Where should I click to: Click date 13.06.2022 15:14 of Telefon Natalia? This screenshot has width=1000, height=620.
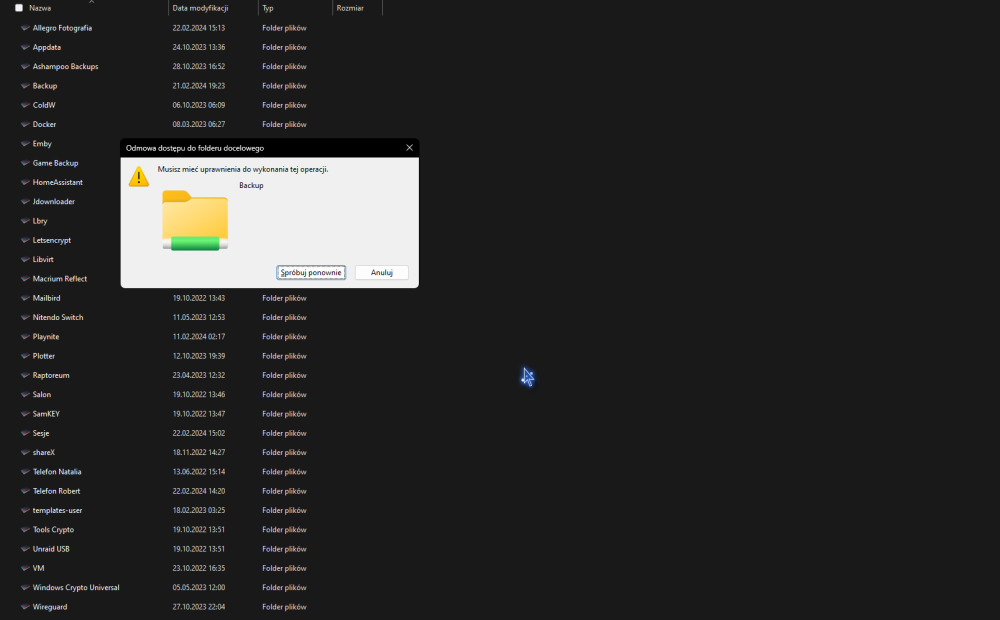coord(198,471)
